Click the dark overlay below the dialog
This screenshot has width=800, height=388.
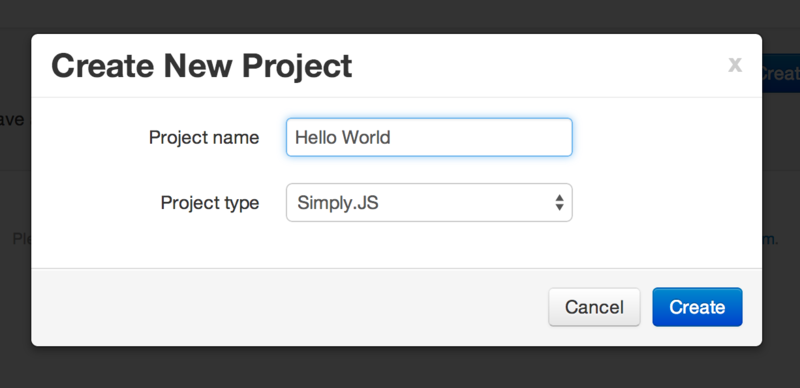click(x=398, y=368)
